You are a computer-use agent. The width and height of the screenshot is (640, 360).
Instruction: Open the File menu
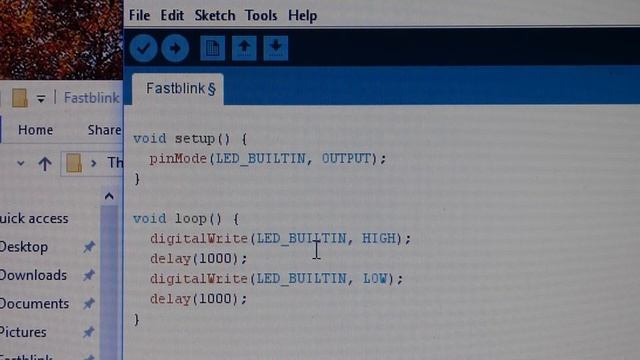point(140,16)
